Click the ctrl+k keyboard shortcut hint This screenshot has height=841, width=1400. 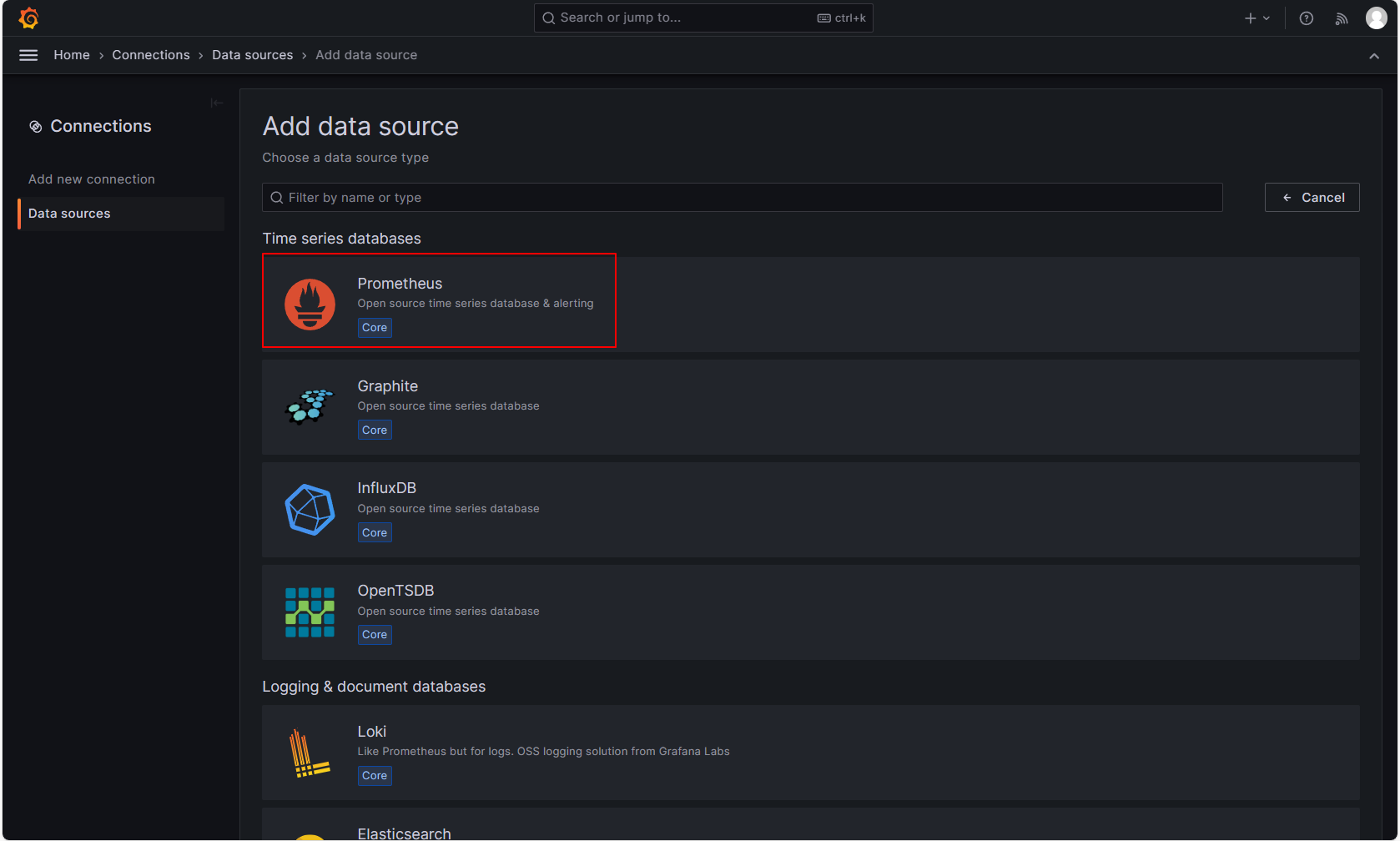point(842,18)
